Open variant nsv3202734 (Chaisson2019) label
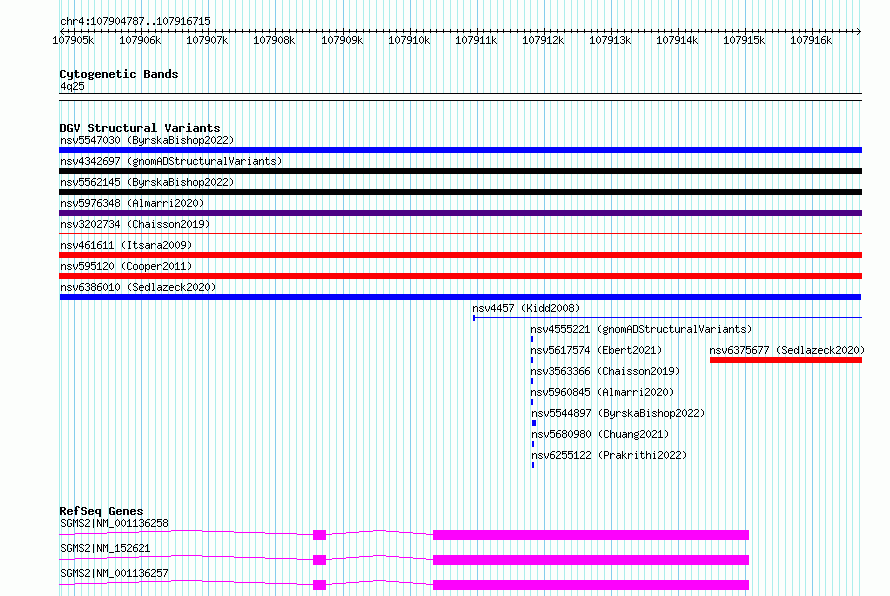 coord(135,224)
